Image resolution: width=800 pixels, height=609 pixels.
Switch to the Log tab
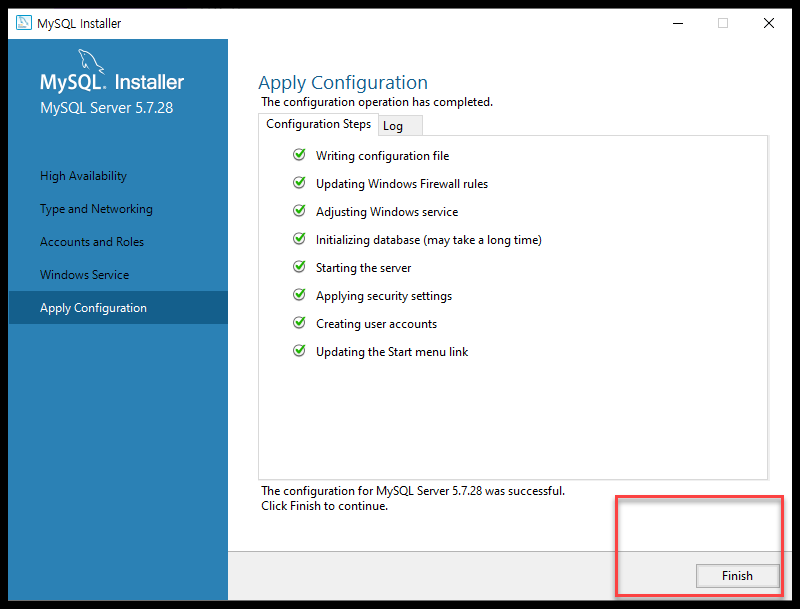[401, 125]
